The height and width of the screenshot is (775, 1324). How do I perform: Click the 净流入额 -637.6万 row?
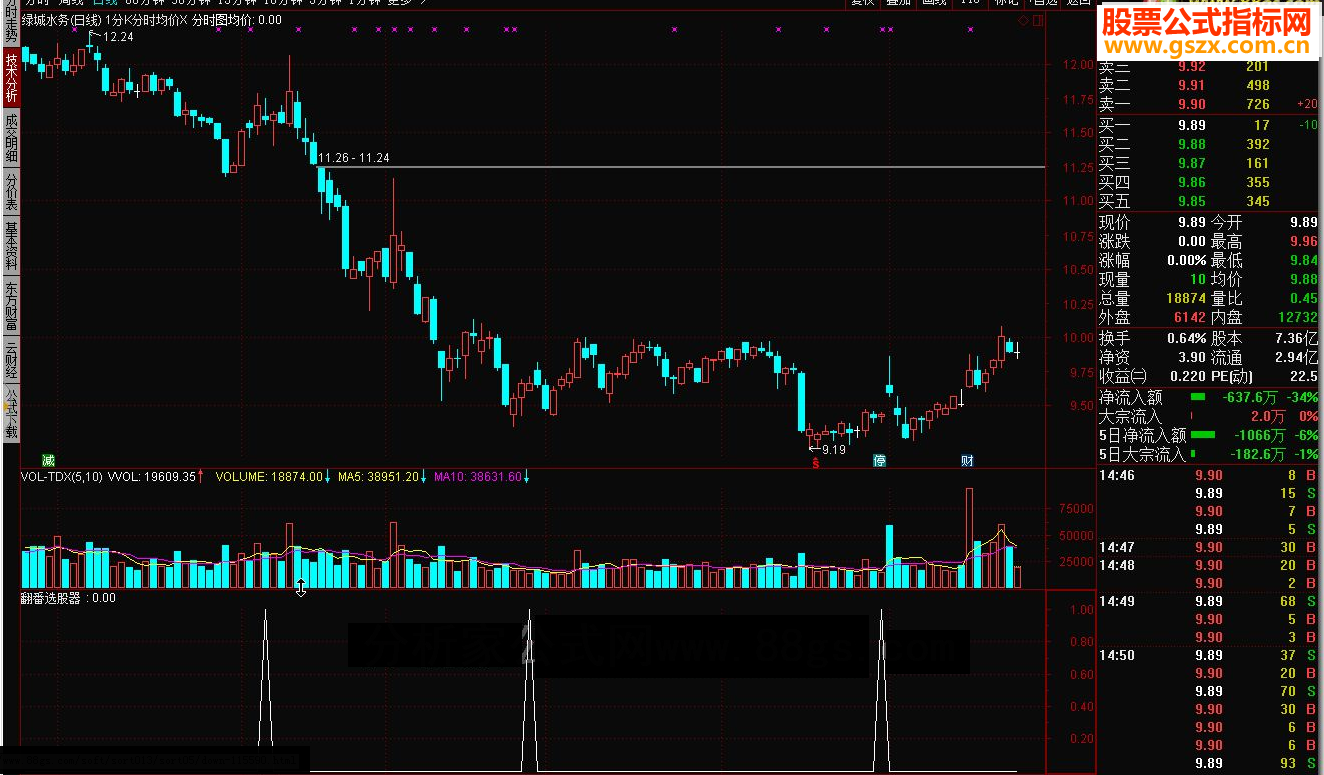coord(1209,397)
